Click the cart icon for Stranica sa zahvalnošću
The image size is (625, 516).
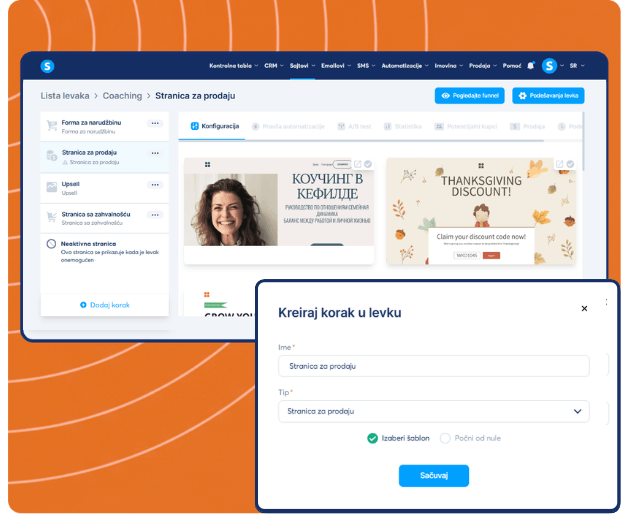pos(52,217)
